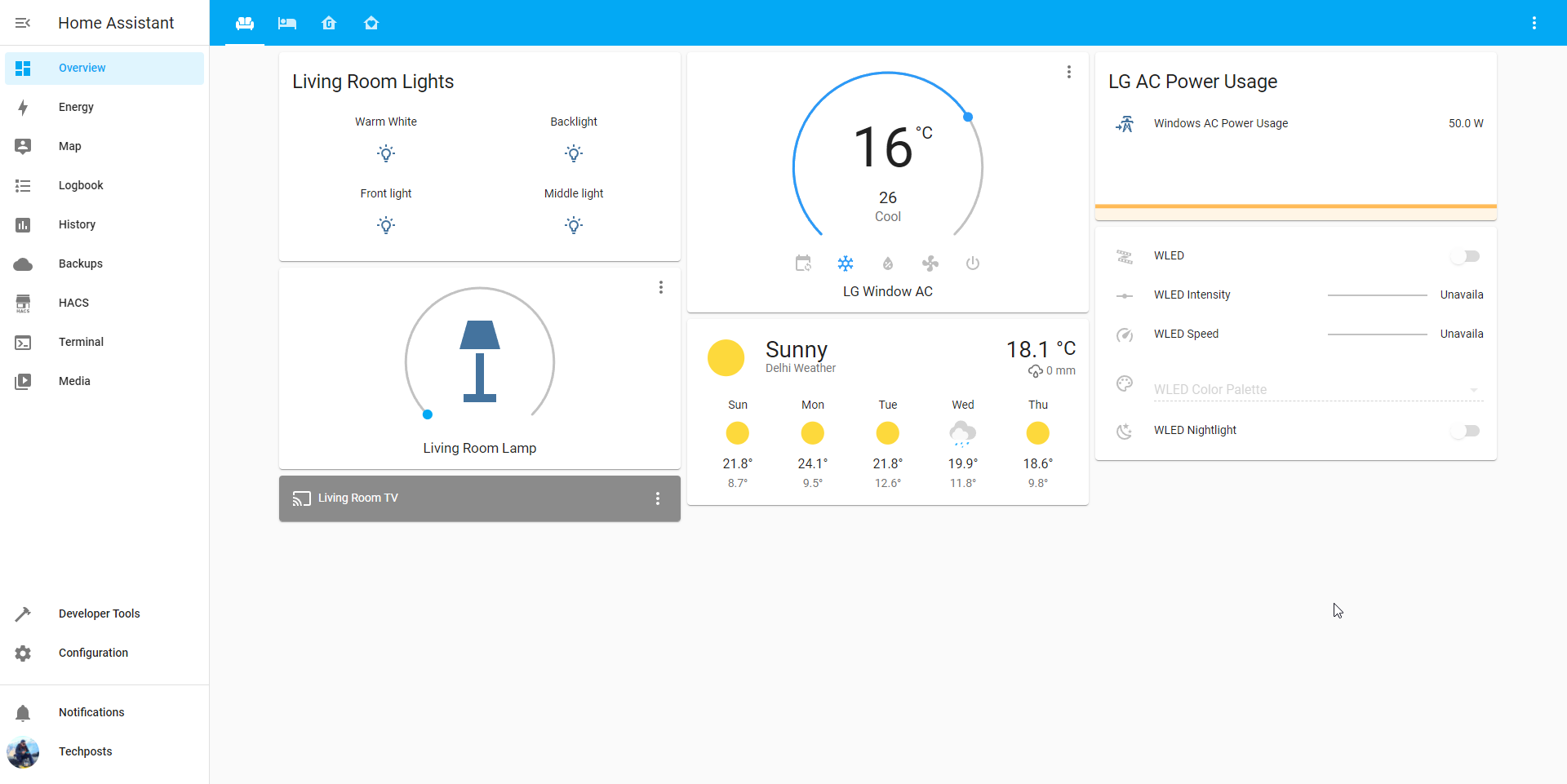Turn on the WLED toggle
1567x784 pixels.
(x=1466, y=256)
